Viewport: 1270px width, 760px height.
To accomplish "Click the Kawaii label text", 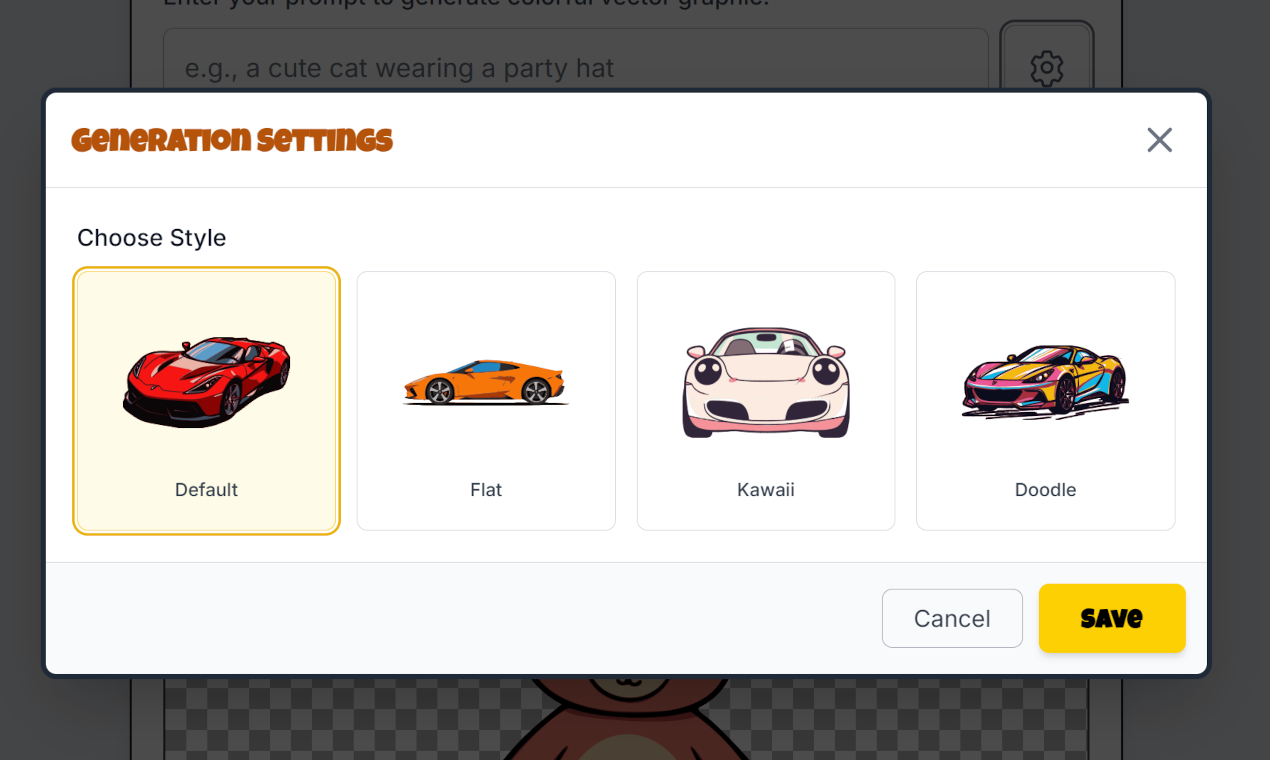I will (x=766, y=490).
